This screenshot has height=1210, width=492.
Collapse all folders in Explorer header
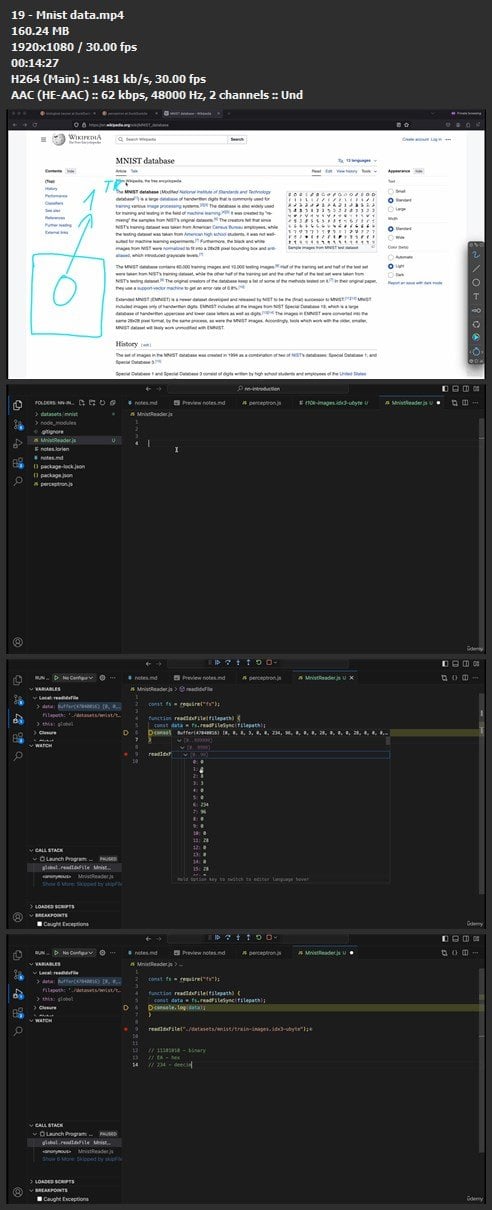pos(114,402)
